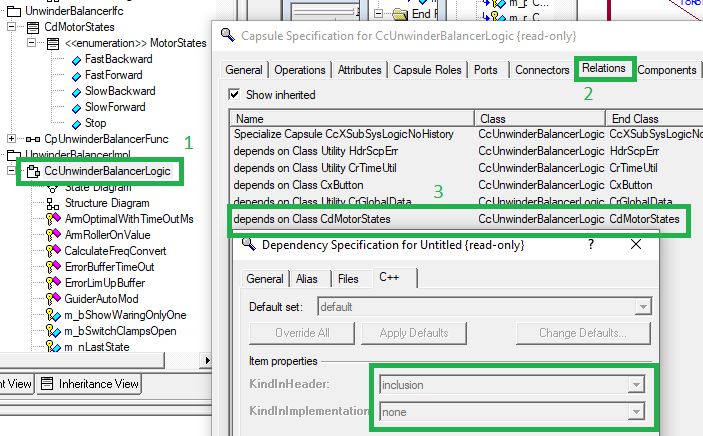Image resolution: width=703 pixels, height=436 pixels.
Task: Sort relations by Class column header
Action: point(540,119)
